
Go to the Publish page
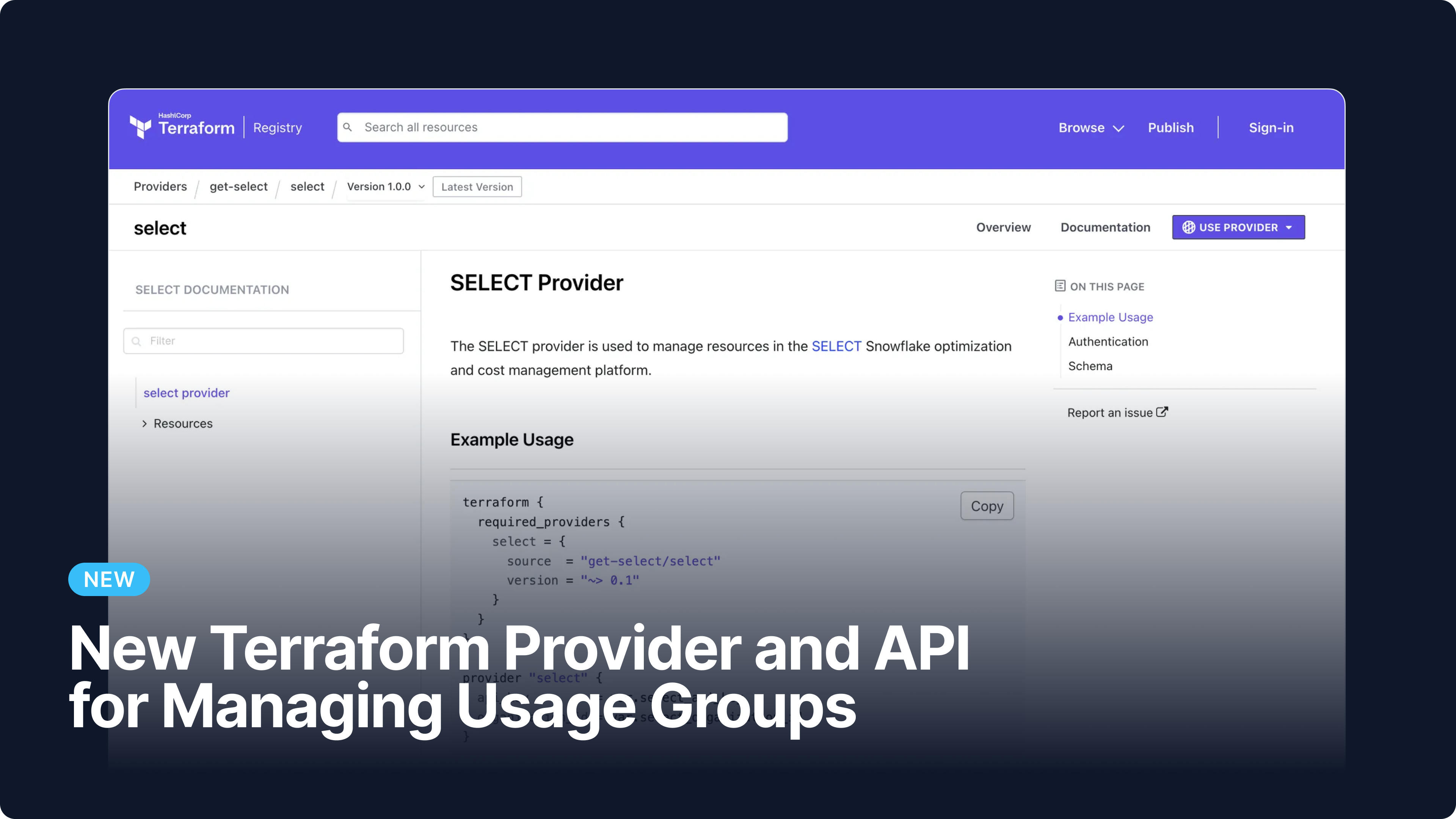pyautogui.click(x=1170, y=128)
